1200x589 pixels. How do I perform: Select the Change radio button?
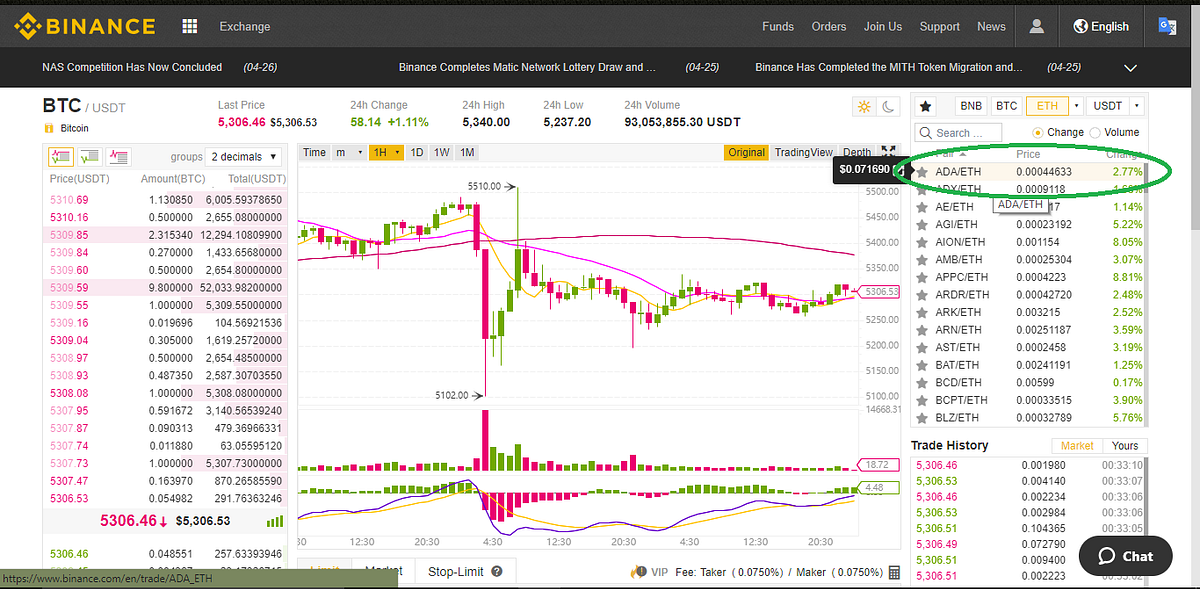tap(1038, 132)
